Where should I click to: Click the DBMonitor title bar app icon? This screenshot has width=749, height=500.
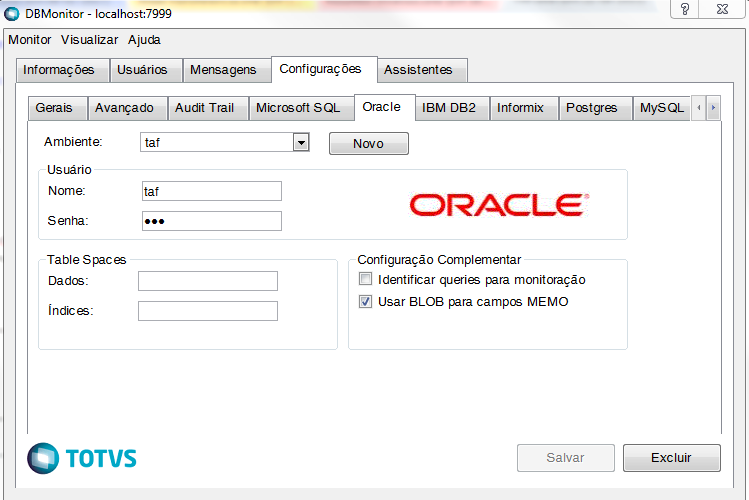[x=11, y=13]
